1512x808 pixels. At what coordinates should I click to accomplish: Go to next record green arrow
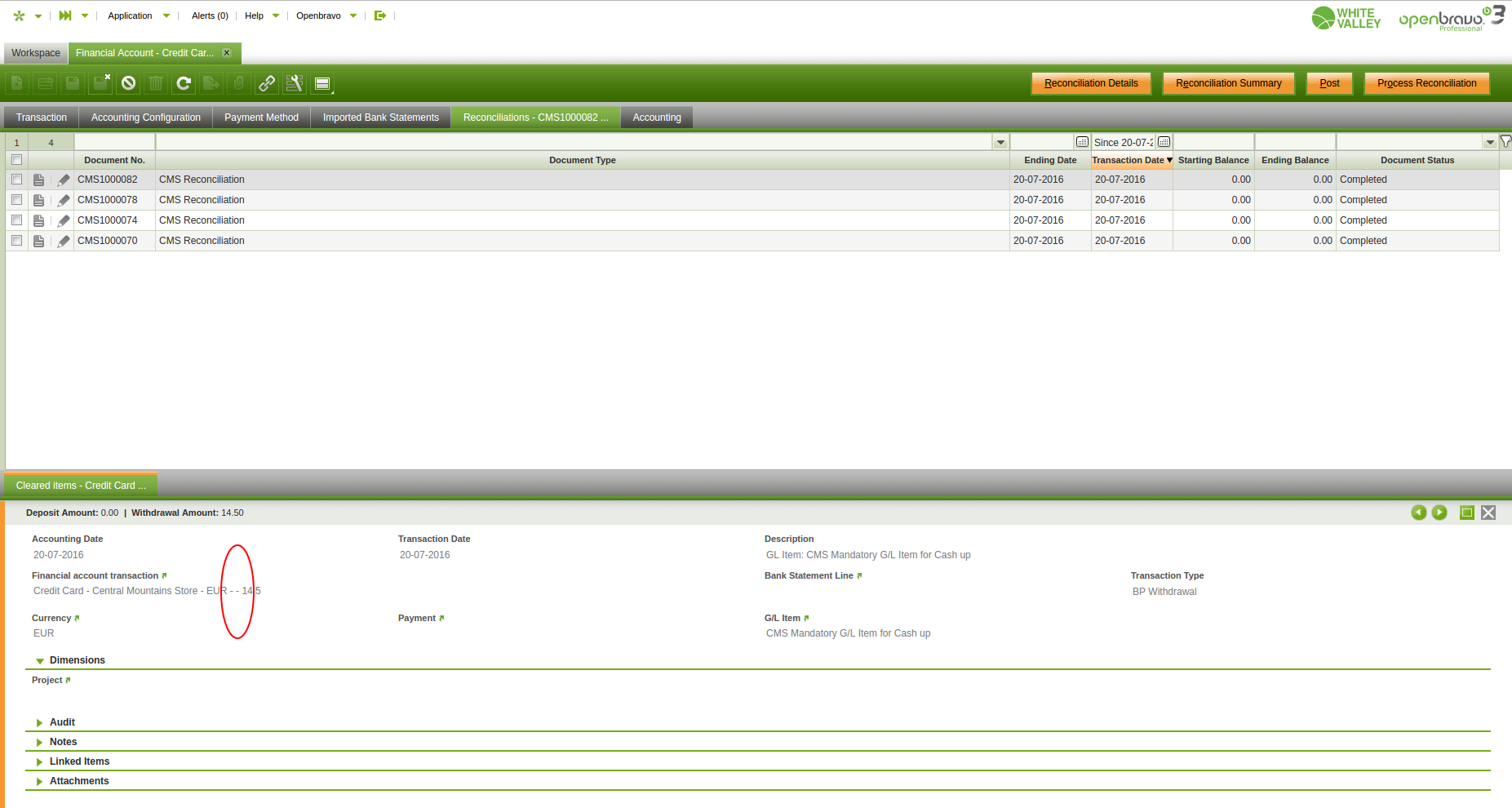click(x=1439, y=513)
